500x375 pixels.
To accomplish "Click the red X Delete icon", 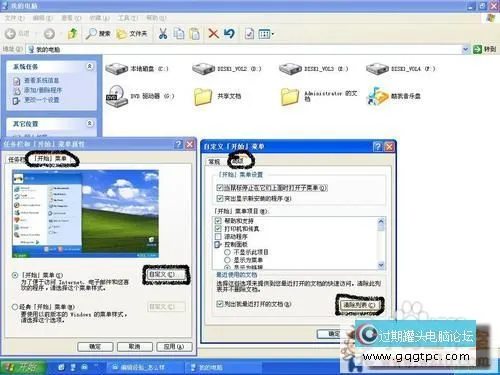I will 213,34.
